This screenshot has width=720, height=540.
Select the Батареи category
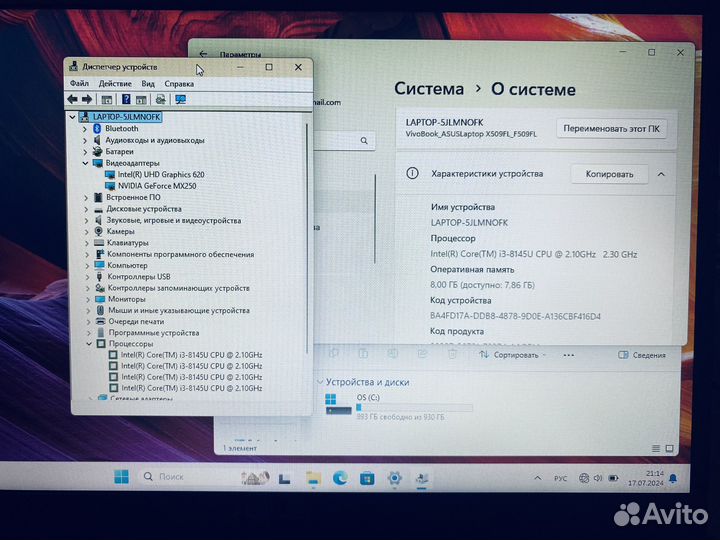coord(119,152)
